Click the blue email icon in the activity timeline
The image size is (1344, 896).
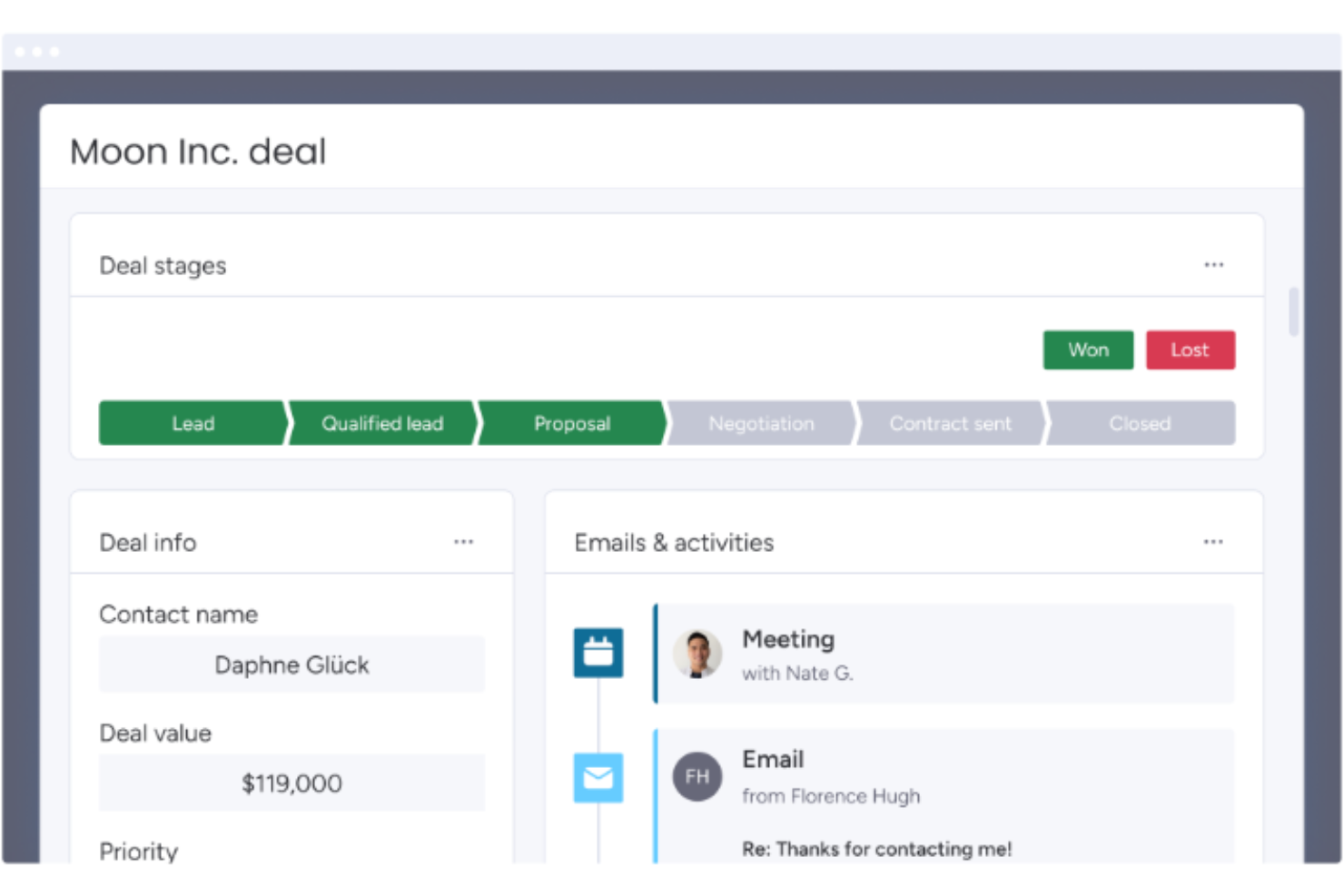(x=598, y=777)
